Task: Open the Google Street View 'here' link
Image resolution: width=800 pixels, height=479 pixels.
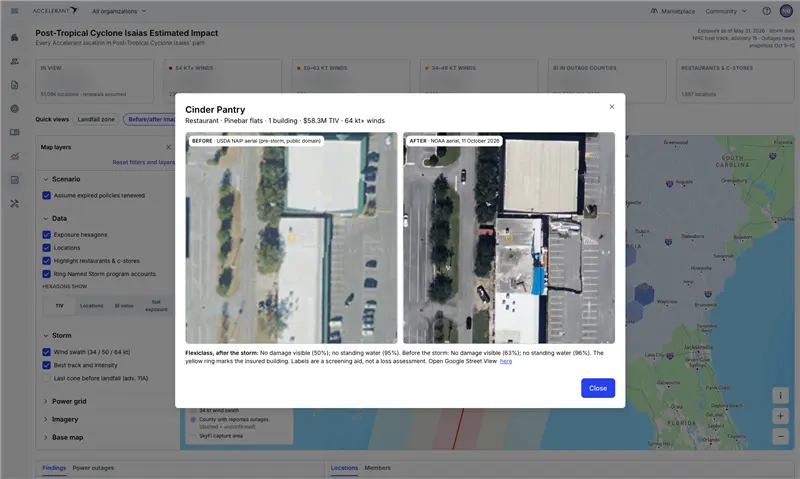Action: 506,361
